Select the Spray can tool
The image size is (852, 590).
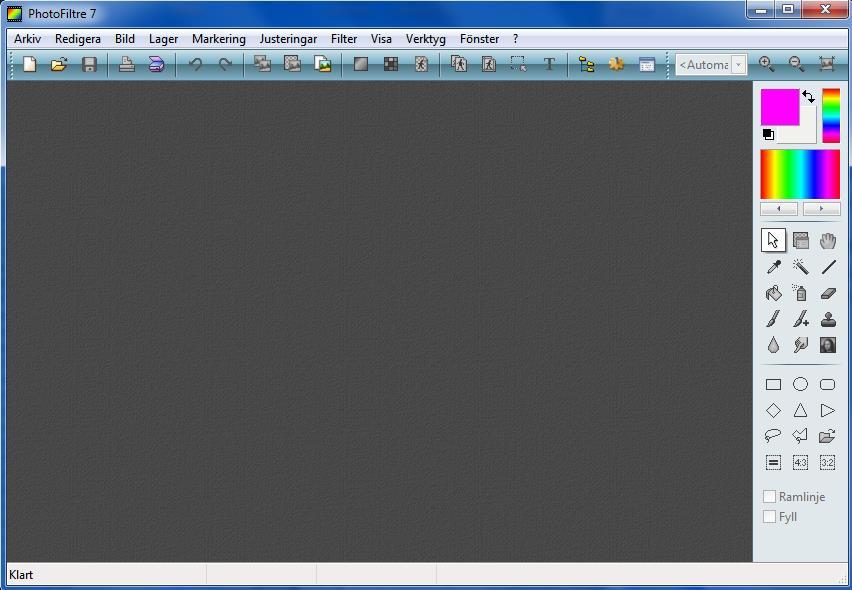(x=800, y=293)
